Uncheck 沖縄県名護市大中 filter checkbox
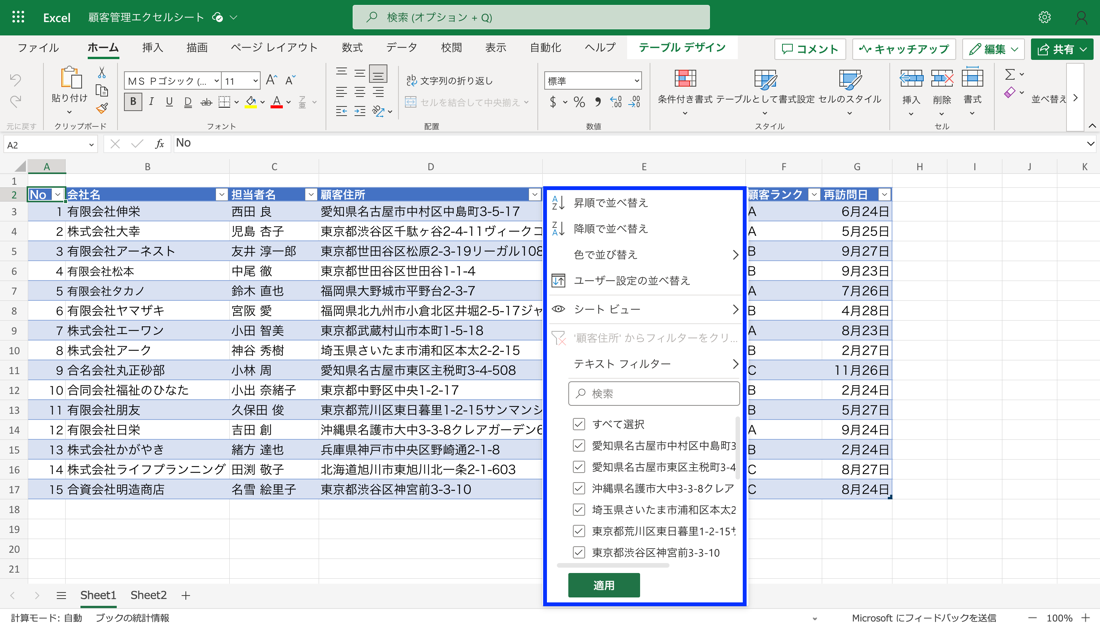Image resolution: width=1100 pixels, height=626 pixels. (x=579, y=488)
